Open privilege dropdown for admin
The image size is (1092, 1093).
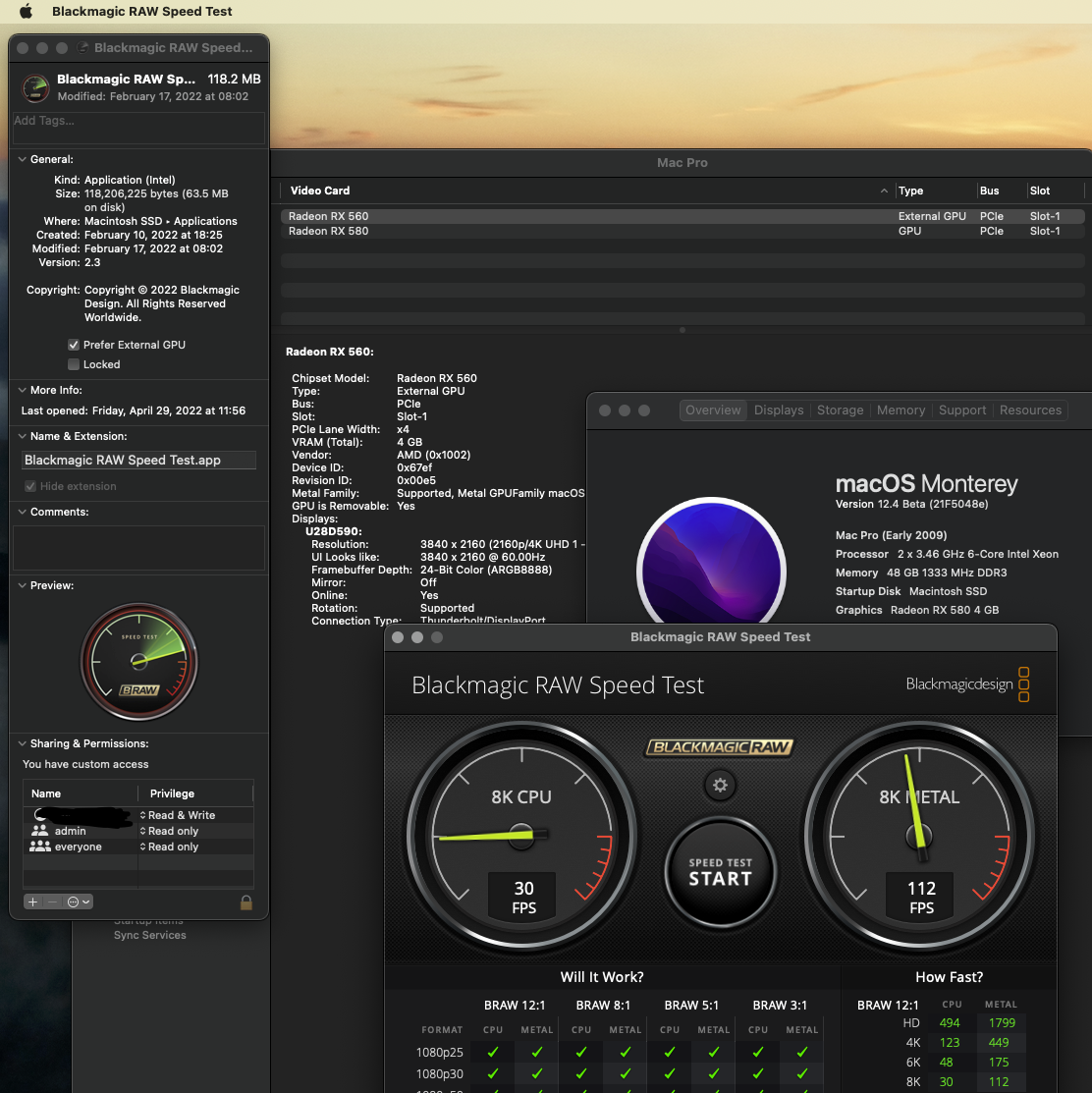pyautogui.click(x=169, y=831)
